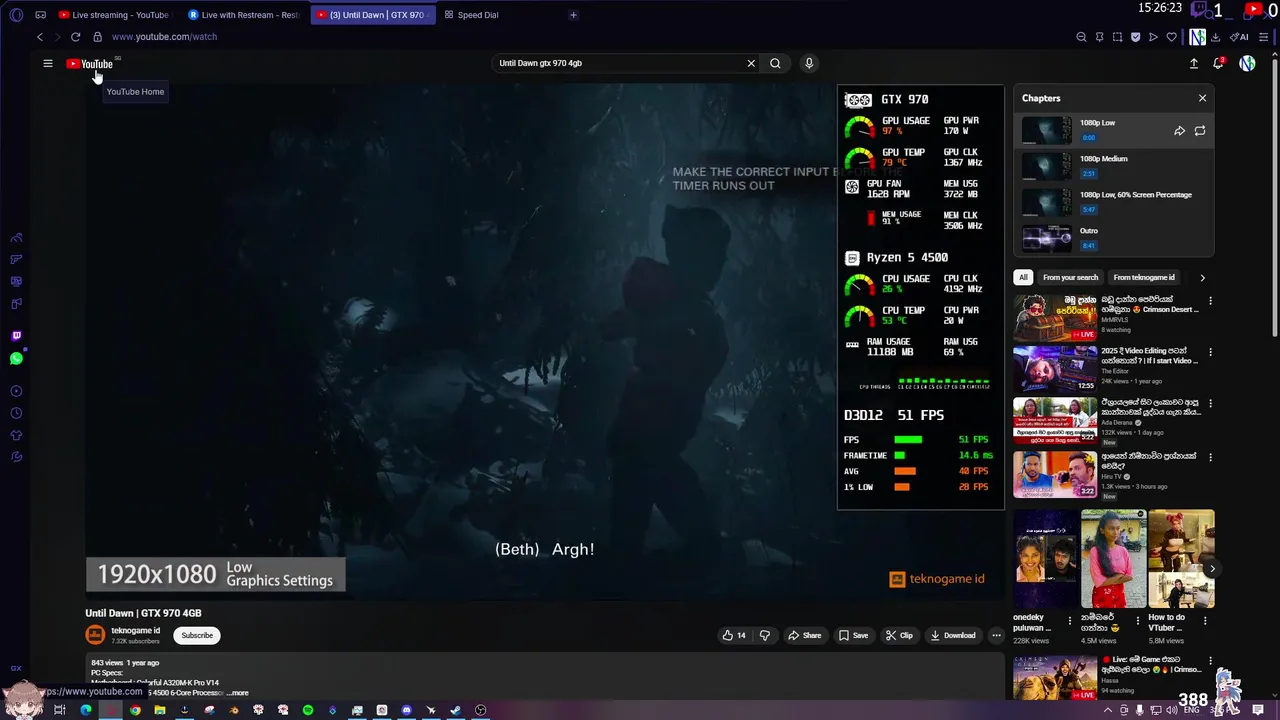The height and width of the screenshot is (720, 1280).
Task: Expand description with ...more
Action: coord(238,693)
